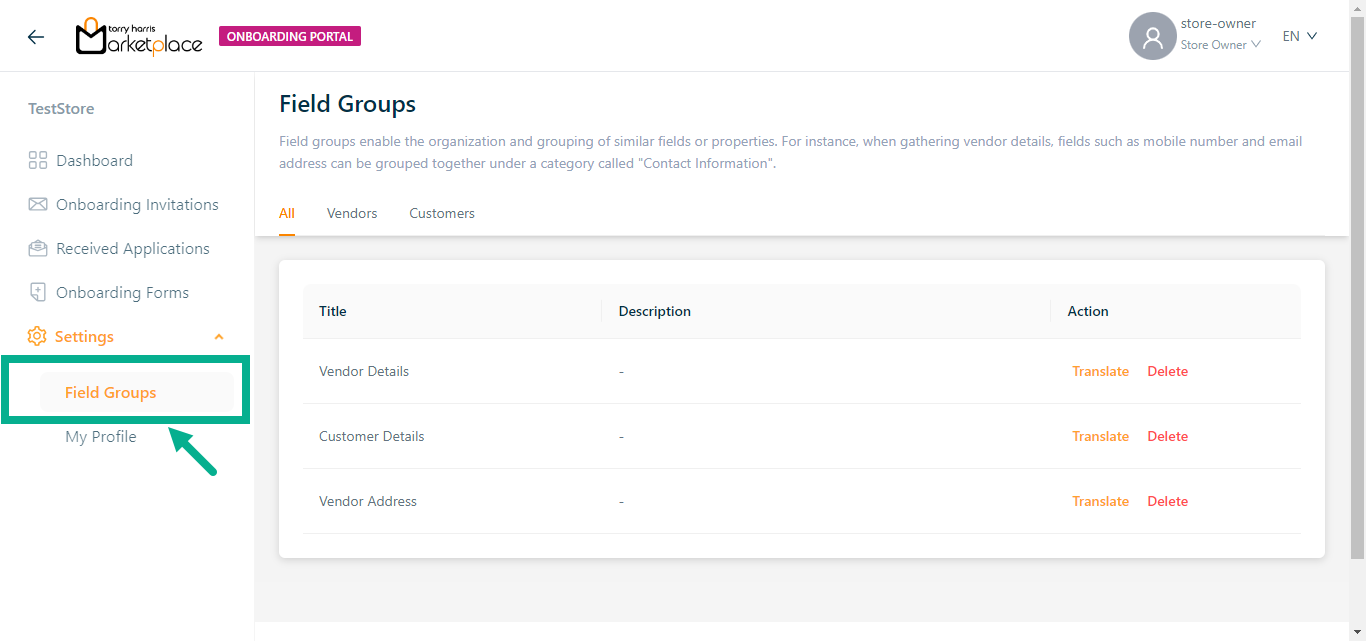Screen dimensions: 1366x641
Task: Click the back arrow icon
Action: click(x=36, y=37)
